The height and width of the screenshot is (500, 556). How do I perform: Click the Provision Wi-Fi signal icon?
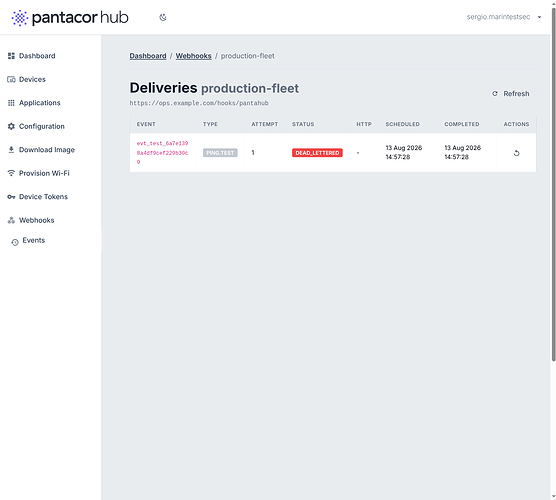coord(11,173)
